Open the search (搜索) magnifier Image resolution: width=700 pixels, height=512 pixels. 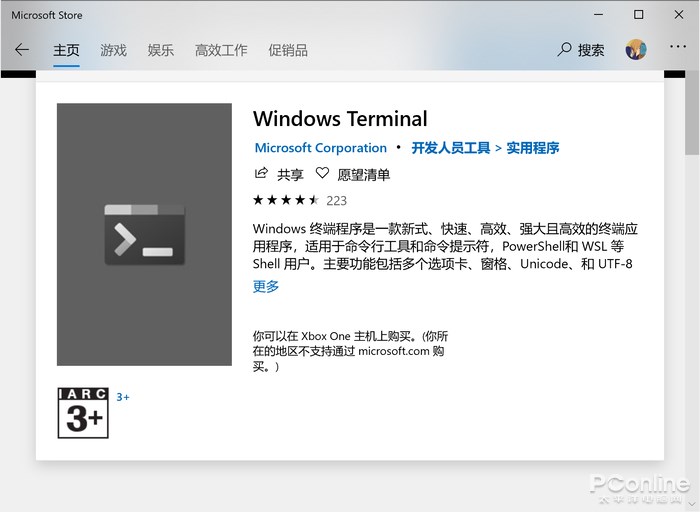pos(565,49)
